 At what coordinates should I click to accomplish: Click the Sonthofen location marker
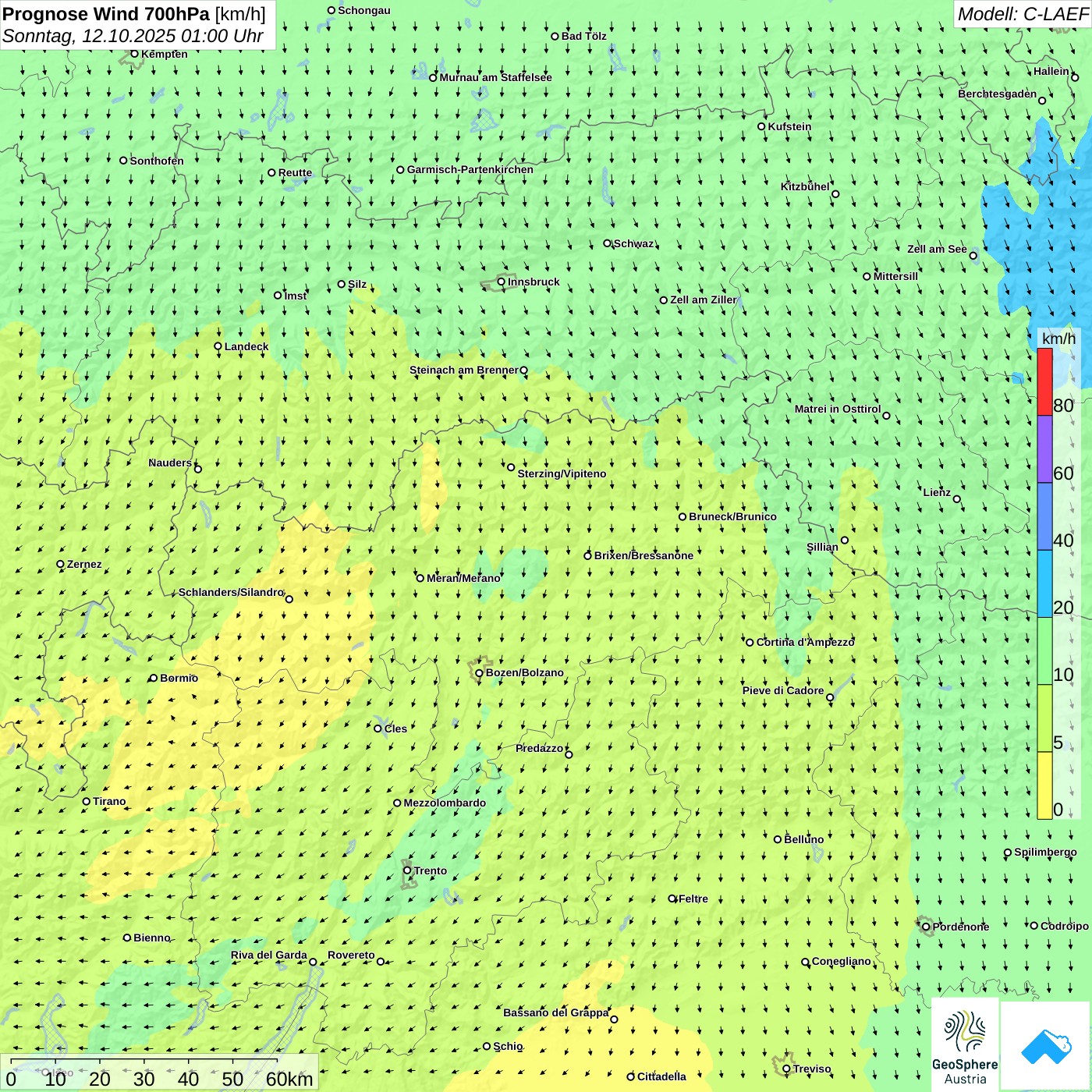point(123,161)
